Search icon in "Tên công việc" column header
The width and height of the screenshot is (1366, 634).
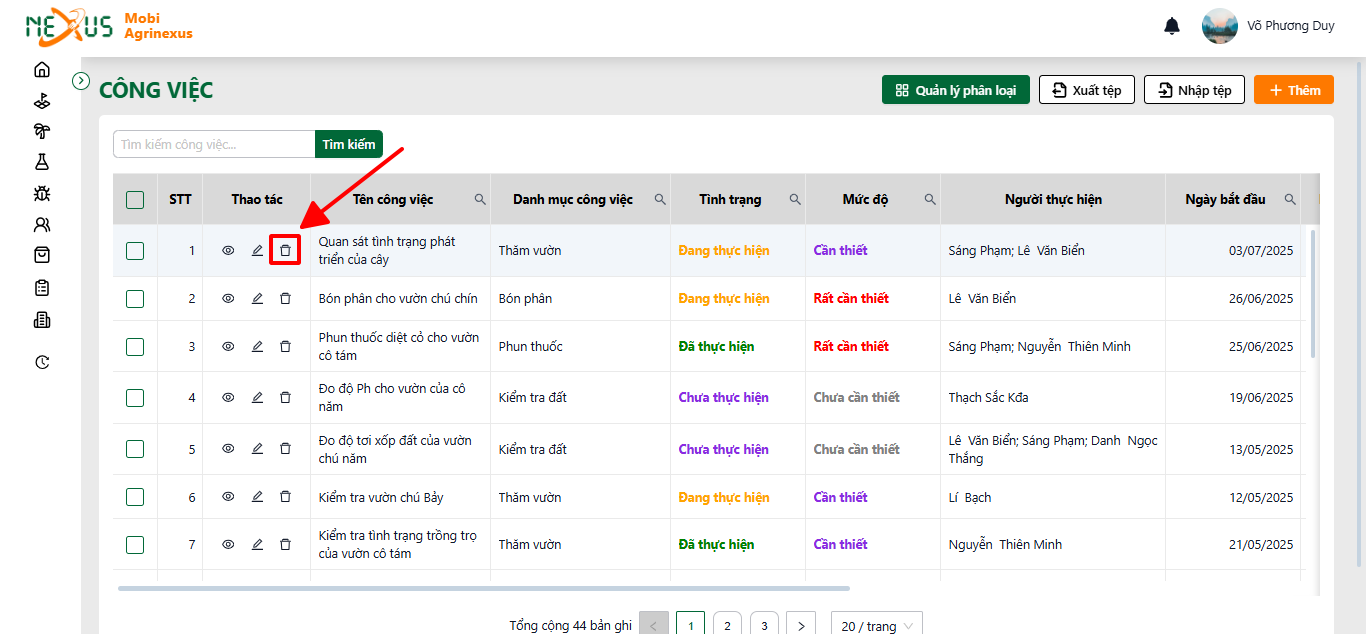coord(480,199)
